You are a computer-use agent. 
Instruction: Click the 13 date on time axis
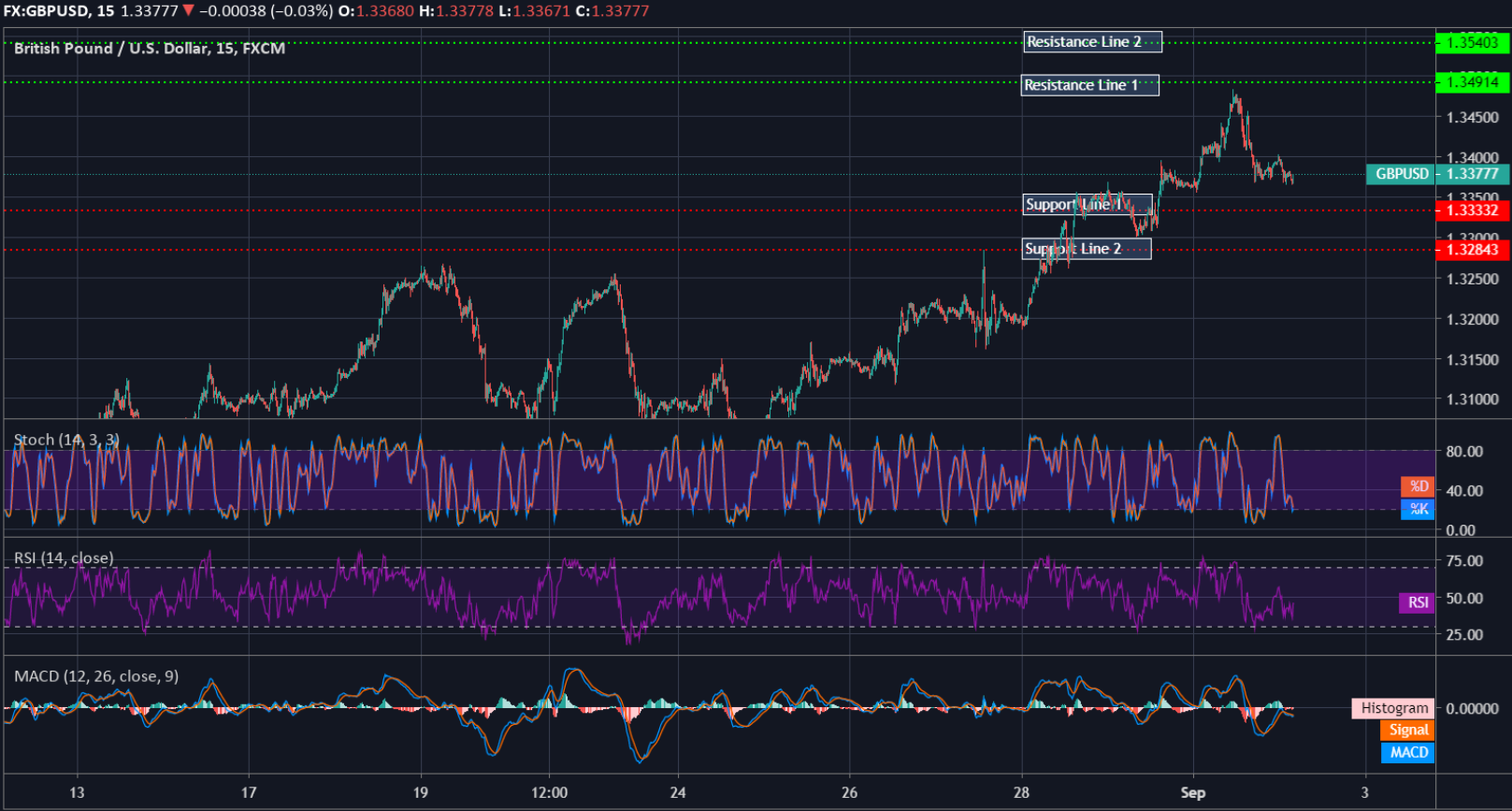point(77,792)
